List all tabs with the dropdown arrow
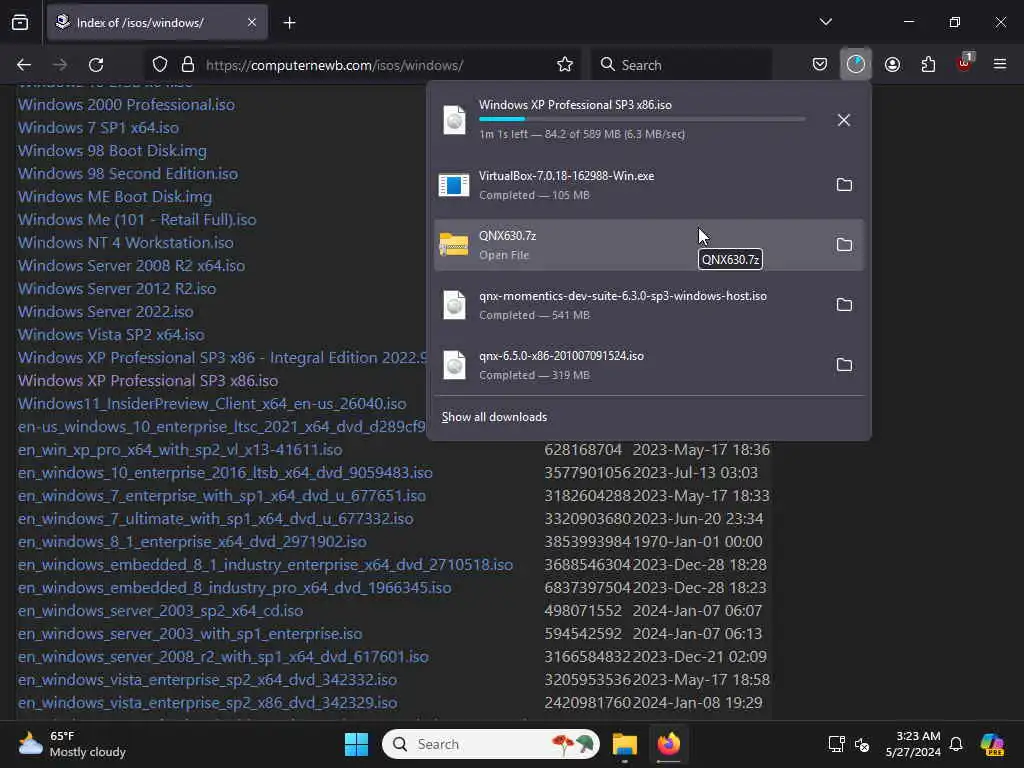Screen dimensions: 1024x768 coord(825,22)
